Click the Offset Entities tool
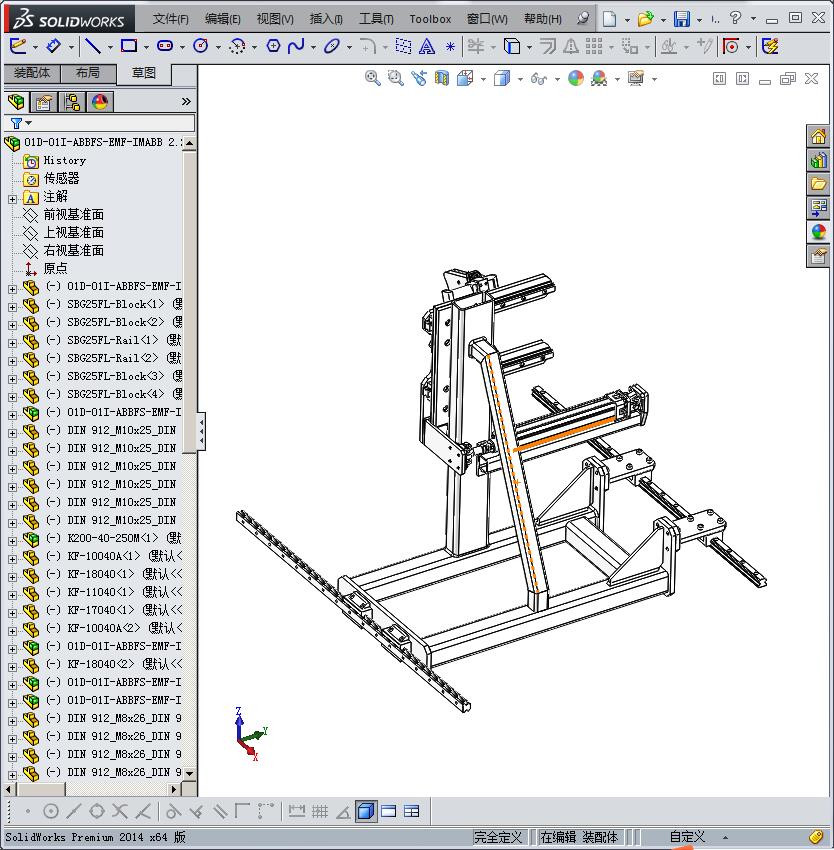 [548, 46]
